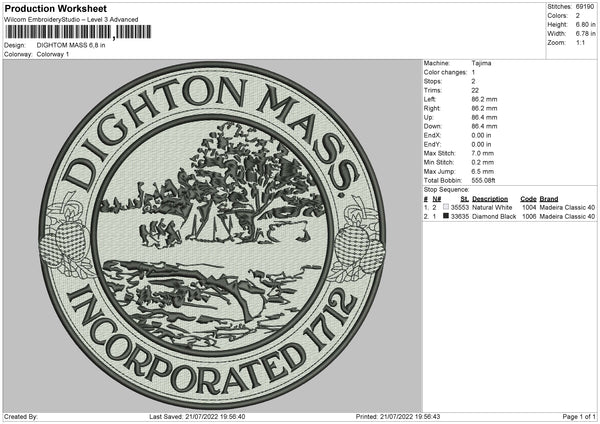Click the Zoom value 1:1
Viewport: 600px width, 424px height.
580,42
